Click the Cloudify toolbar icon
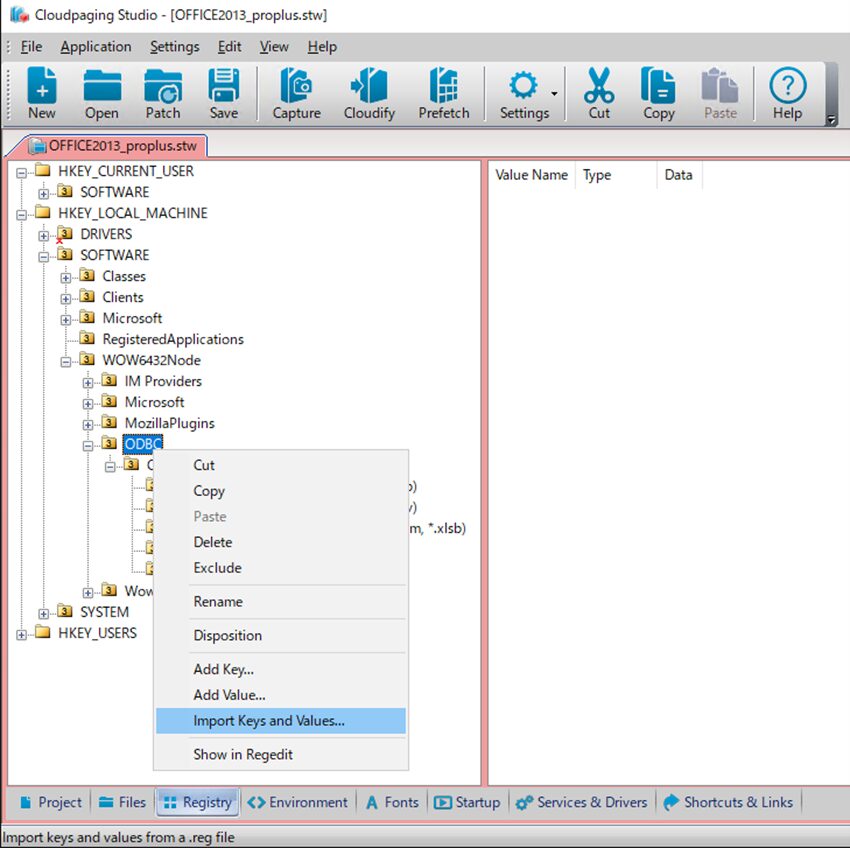 pos(369,87)
